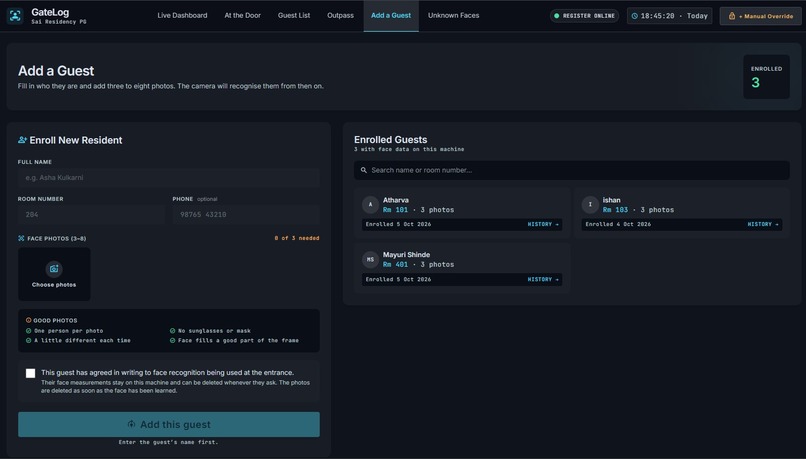Viewport: 806px width, 459px height.
Task: Switch to the Outpass tab
Action: [x=340, y=15]
